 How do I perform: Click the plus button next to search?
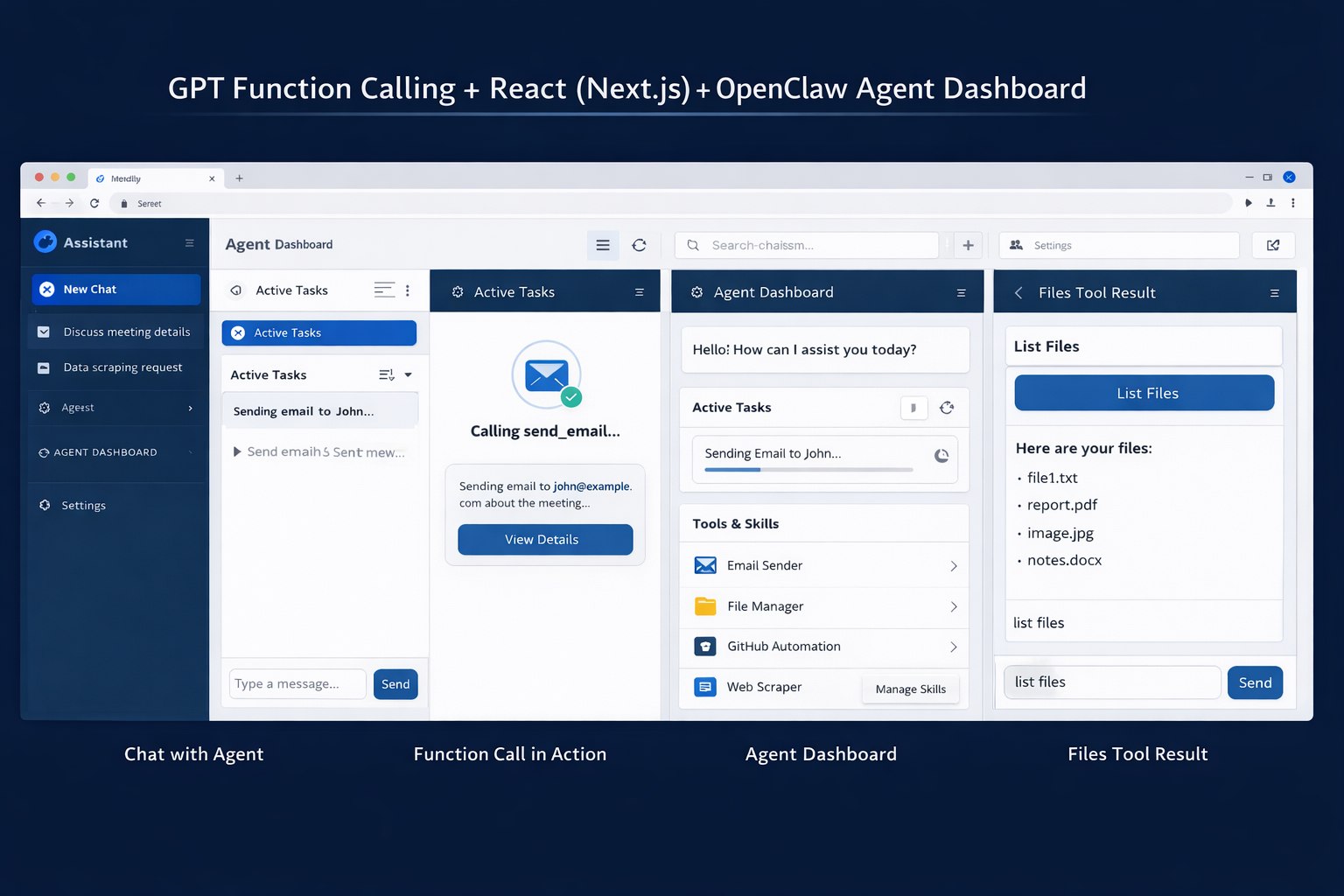(968, 245)
